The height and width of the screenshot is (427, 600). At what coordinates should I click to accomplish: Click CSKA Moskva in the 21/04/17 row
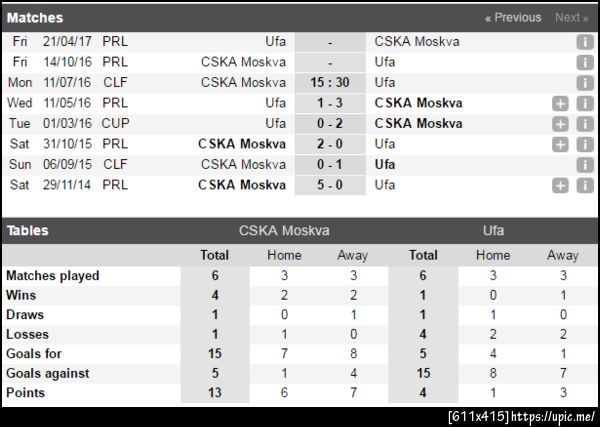(418, 42)
